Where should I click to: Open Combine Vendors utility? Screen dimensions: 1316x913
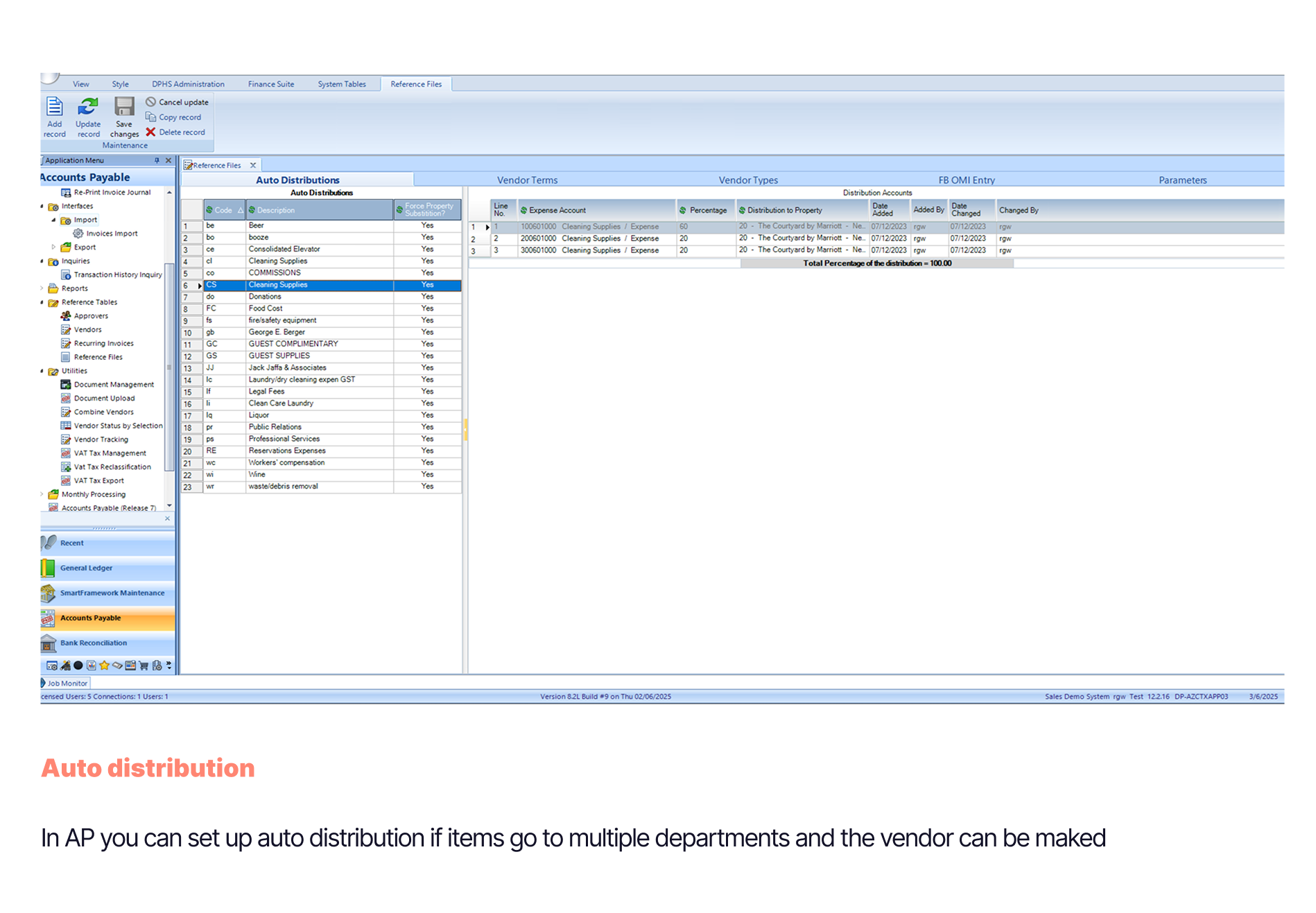coord(97,412)
